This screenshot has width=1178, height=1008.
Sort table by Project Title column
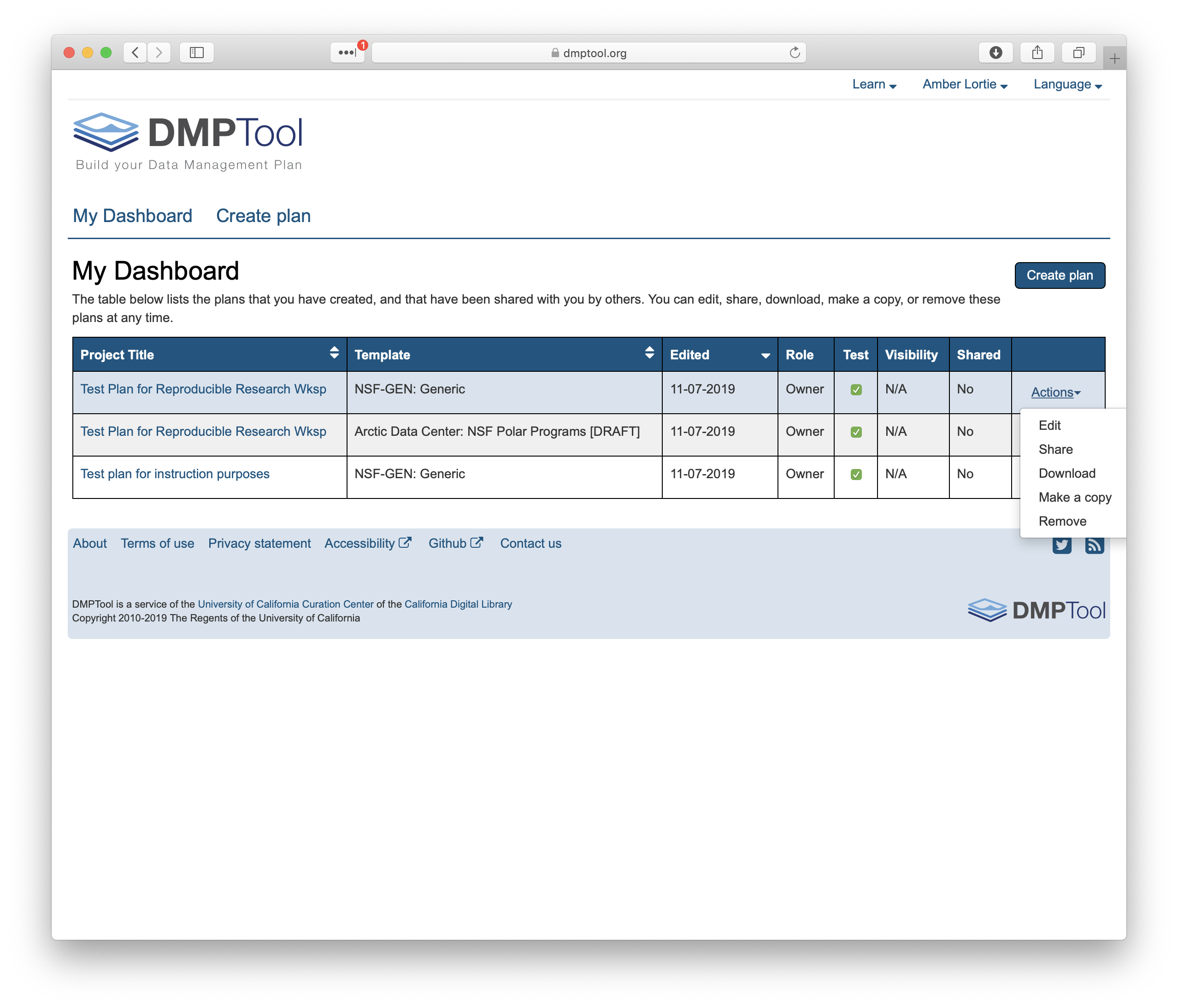pos(334,353)
